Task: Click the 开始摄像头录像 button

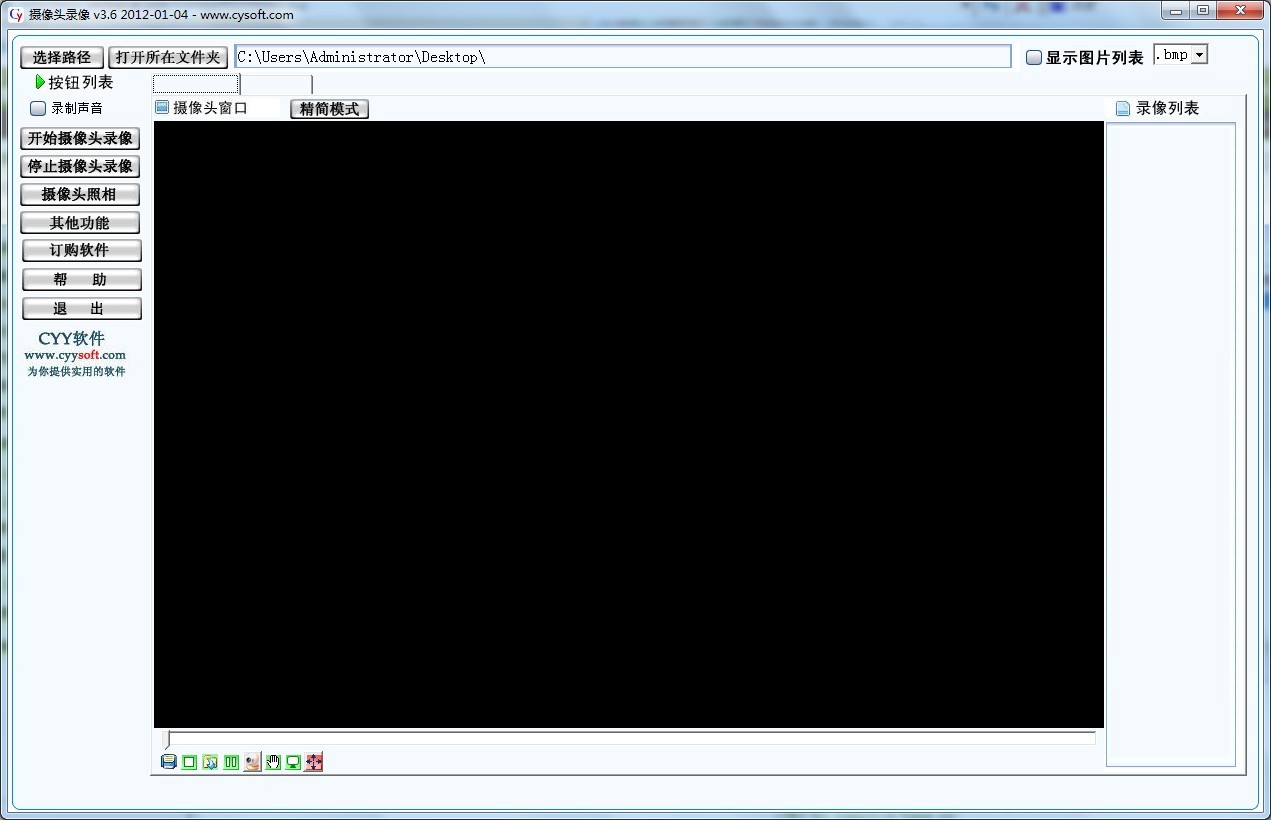Action: 80,139
